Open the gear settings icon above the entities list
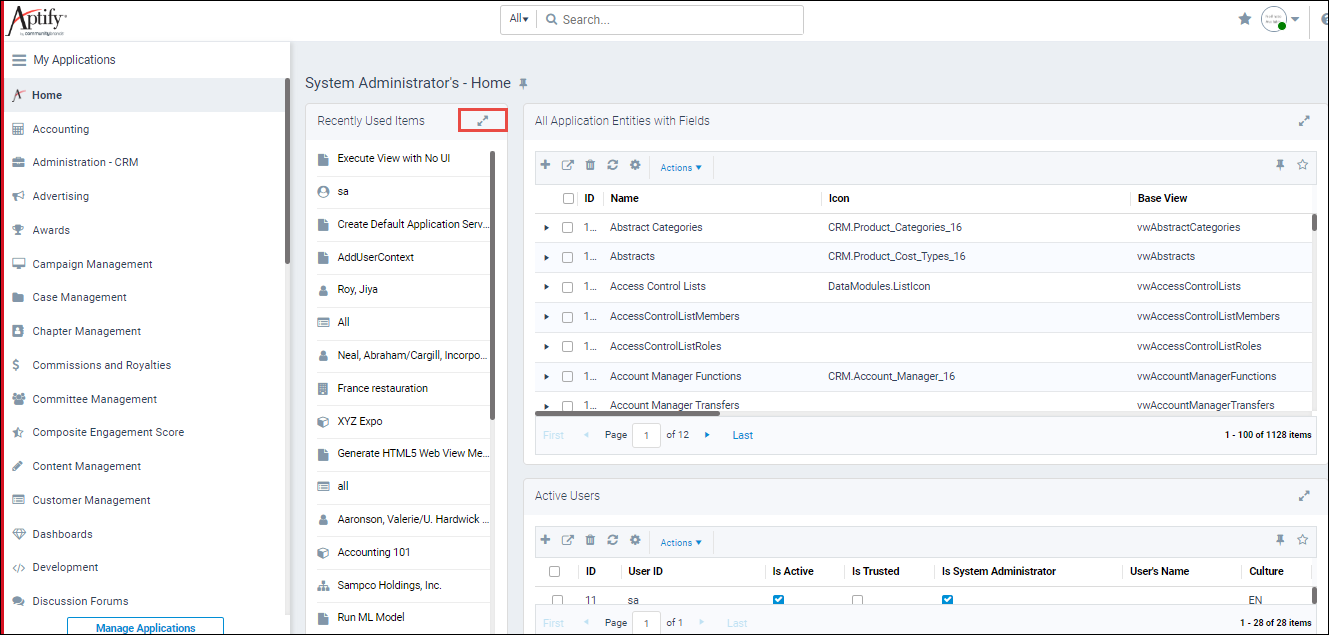1329x635 pixels. [635, 164]
